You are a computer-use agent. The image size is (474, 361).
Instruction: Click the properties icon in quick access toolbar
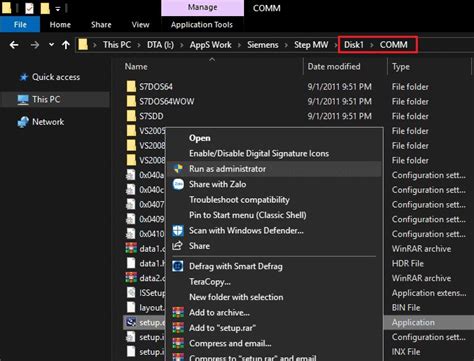(x=29, y=8)
